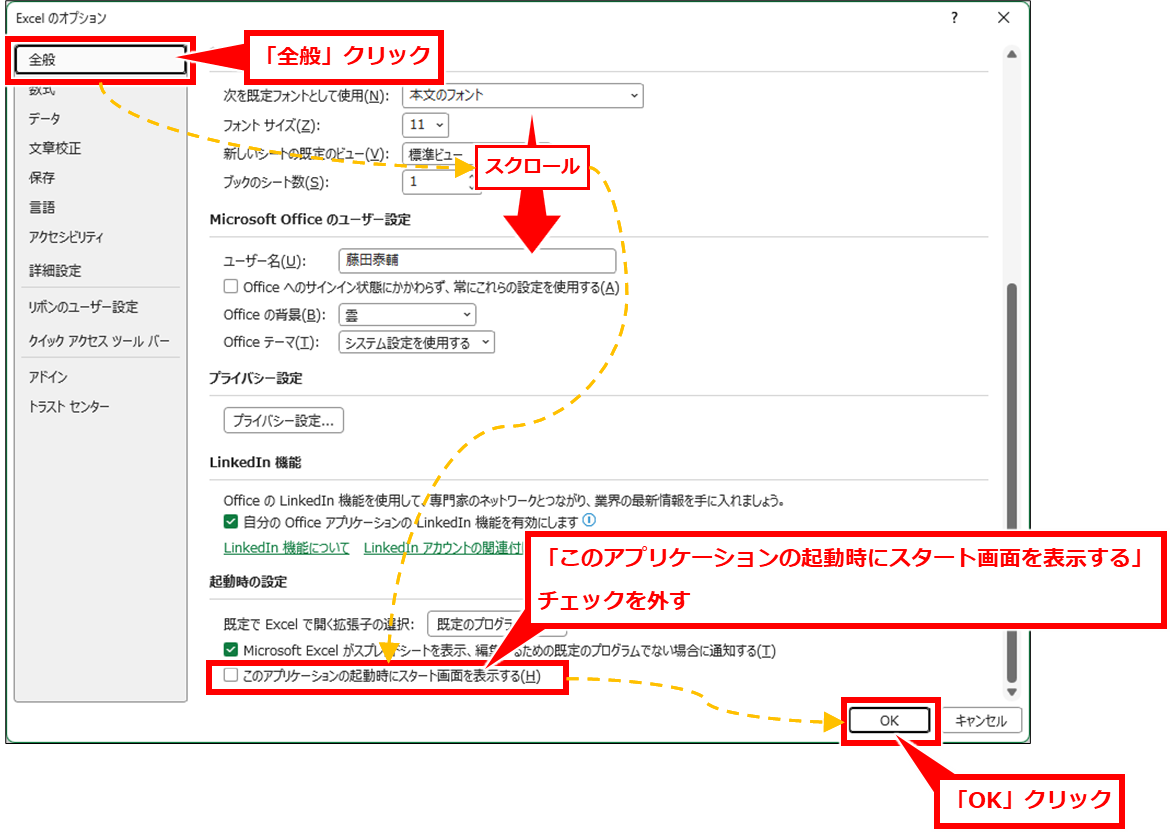Click the scrollbar up arrow

coord(1011,55)
